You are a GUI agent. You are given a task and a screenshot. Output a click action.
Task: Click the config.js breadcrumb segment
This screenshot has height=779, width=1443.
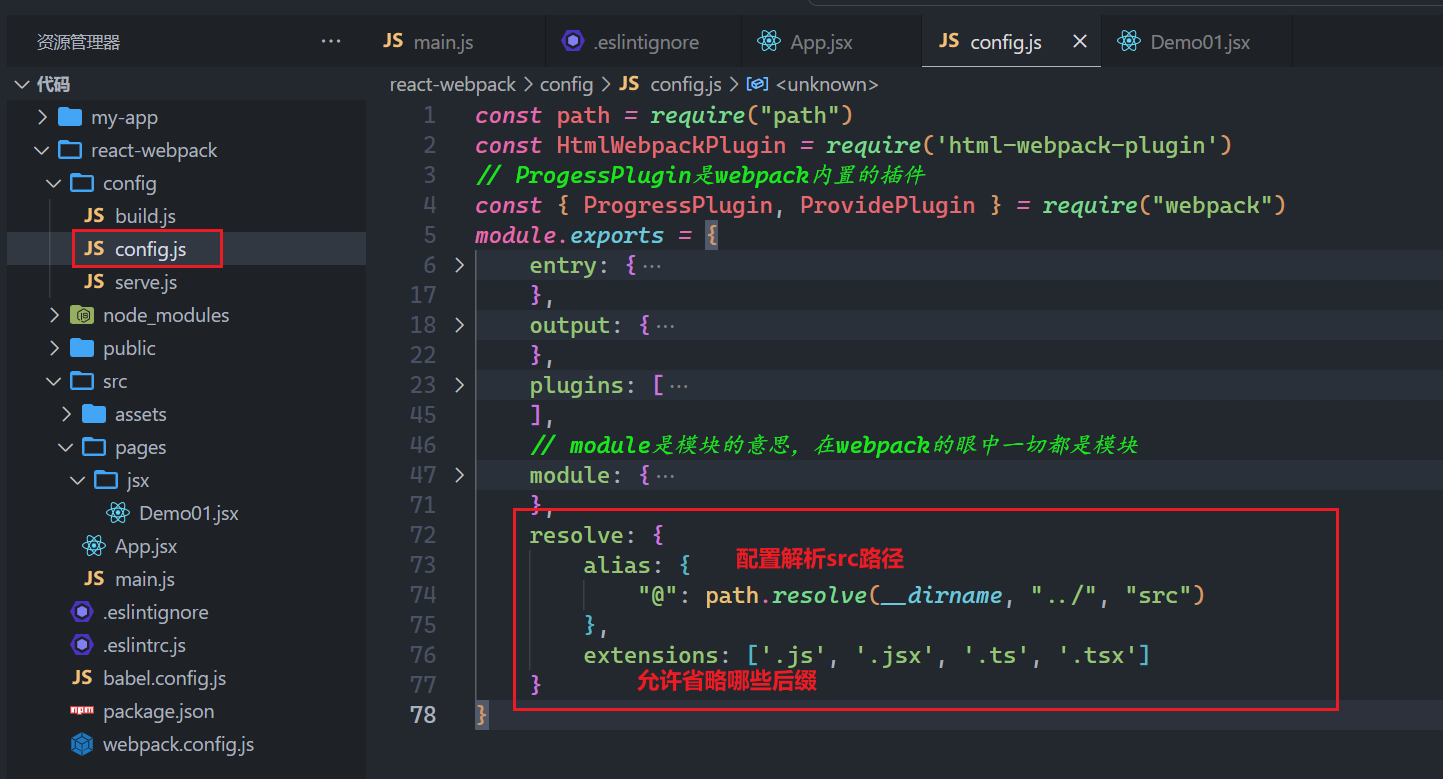pos(686,85)
